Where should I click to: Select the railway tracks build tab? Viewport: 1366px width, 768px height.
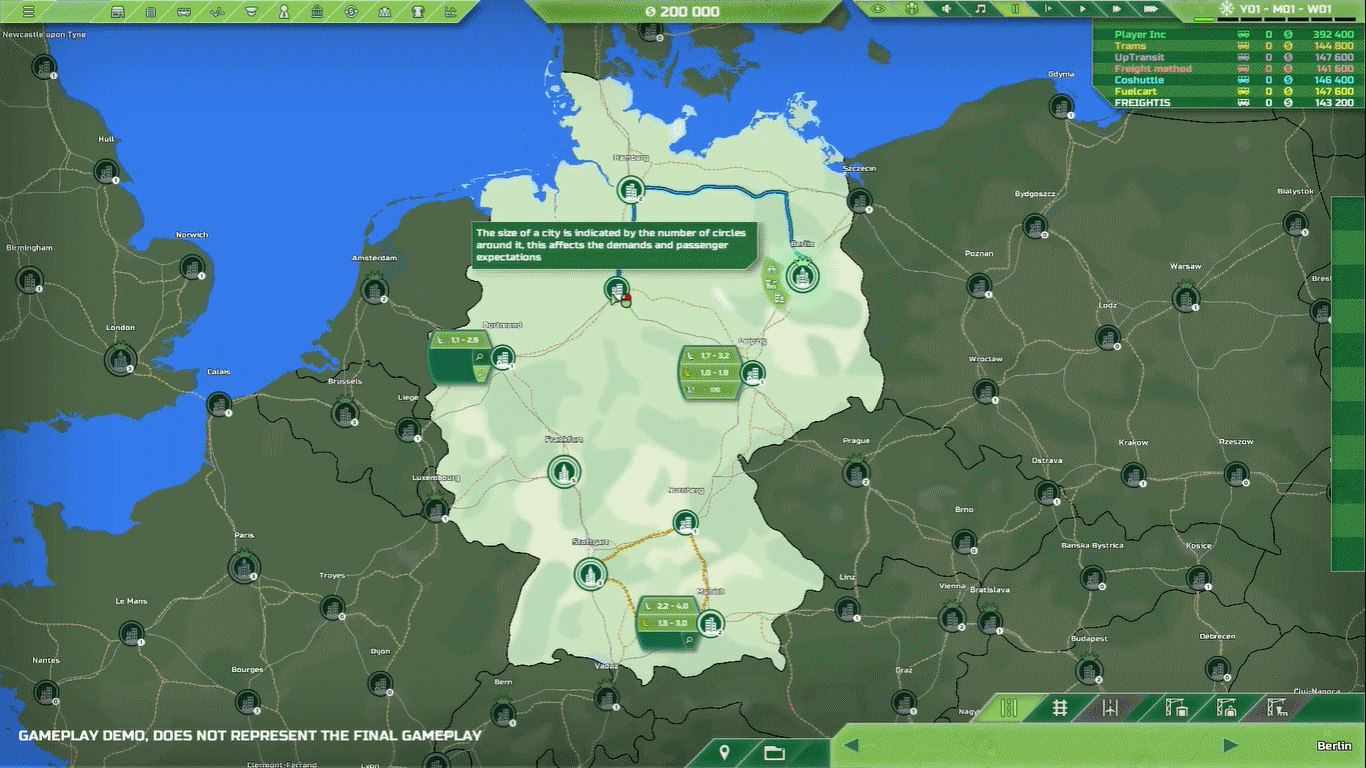[x=1008, y=708]
